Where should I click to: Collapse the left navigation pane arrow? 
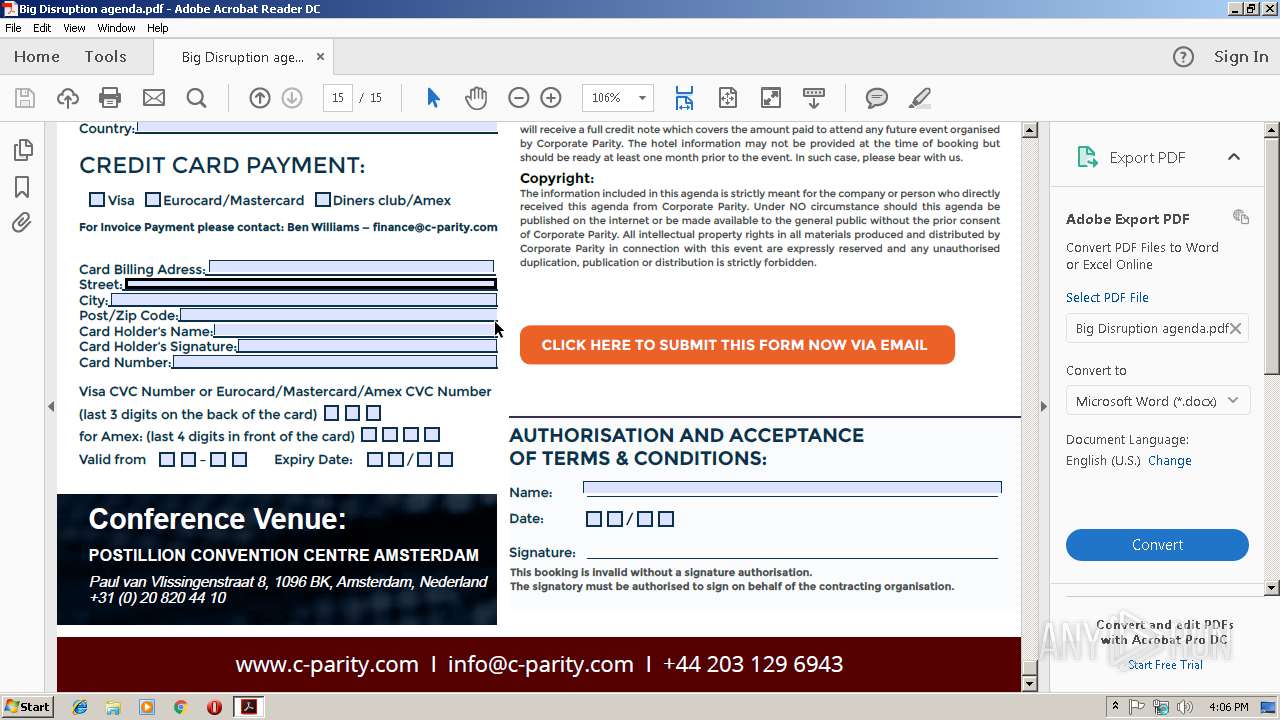point(51,406)
